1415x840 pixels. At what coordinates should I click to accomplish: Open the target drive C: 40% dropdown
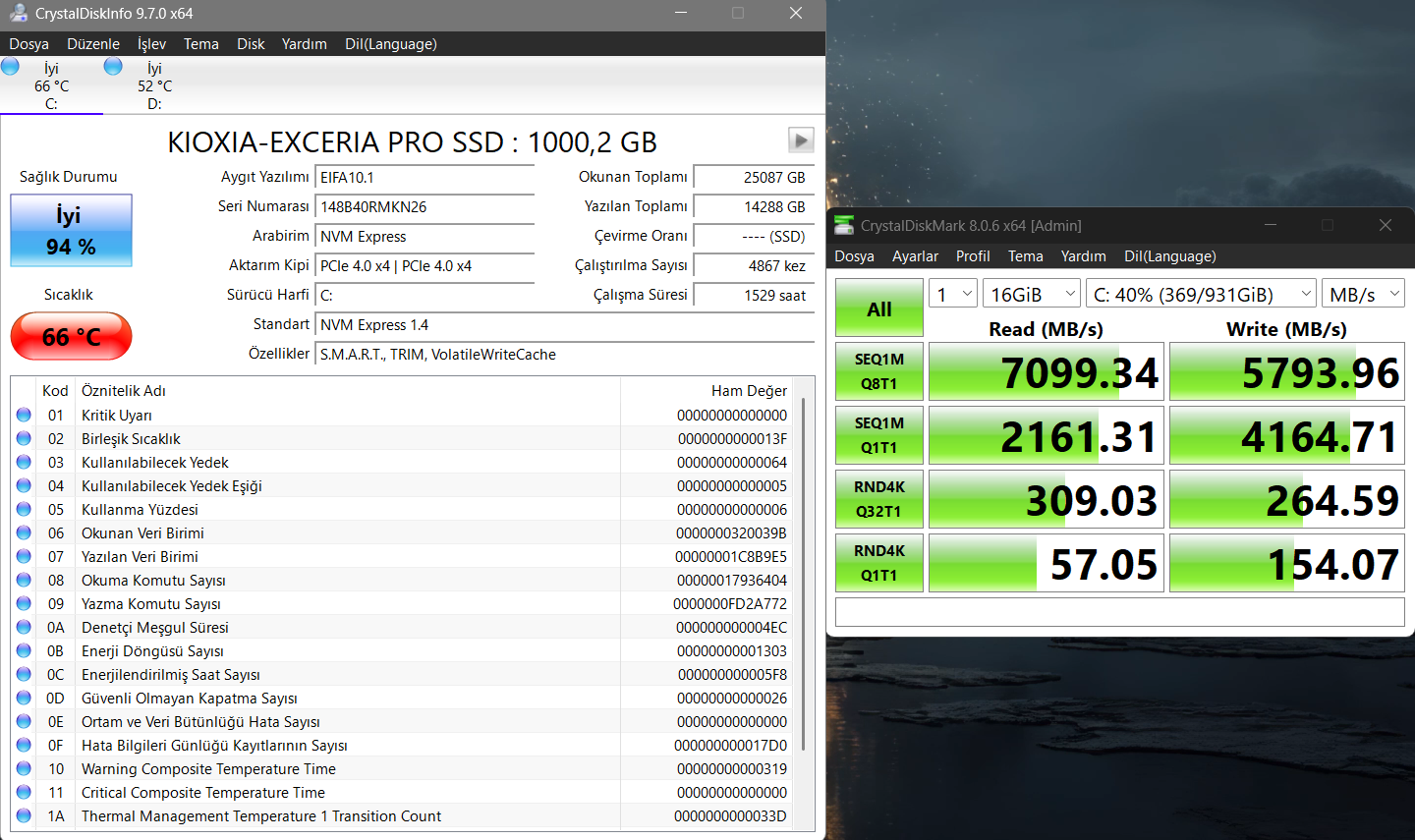[x=1201, y=294]
